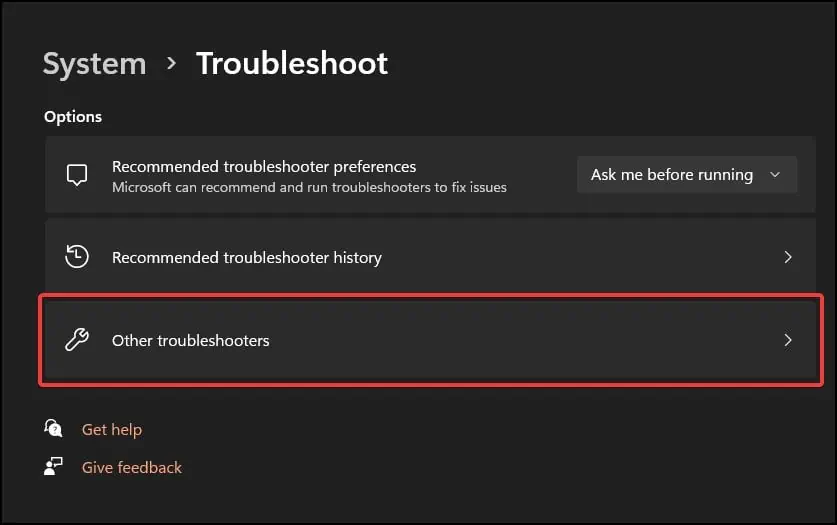
Task: Click the Give feedback person icon
Action: click(54, 467)
